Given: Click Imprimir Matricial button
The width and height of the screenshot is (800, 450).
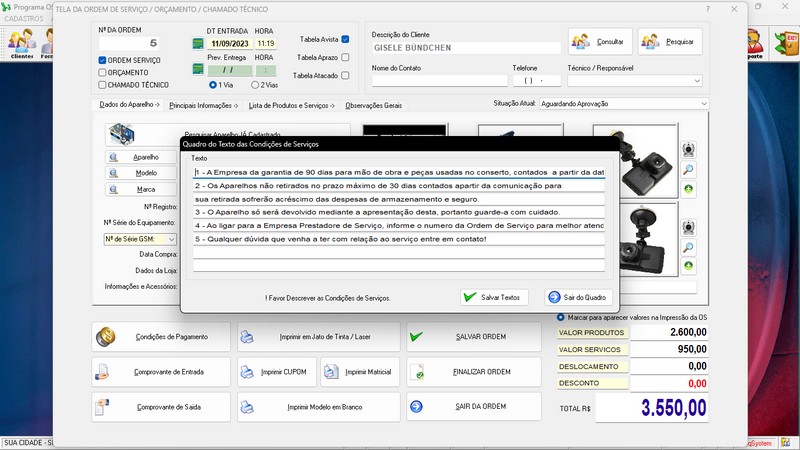Looking at the screenshot, I should [360, 372].
